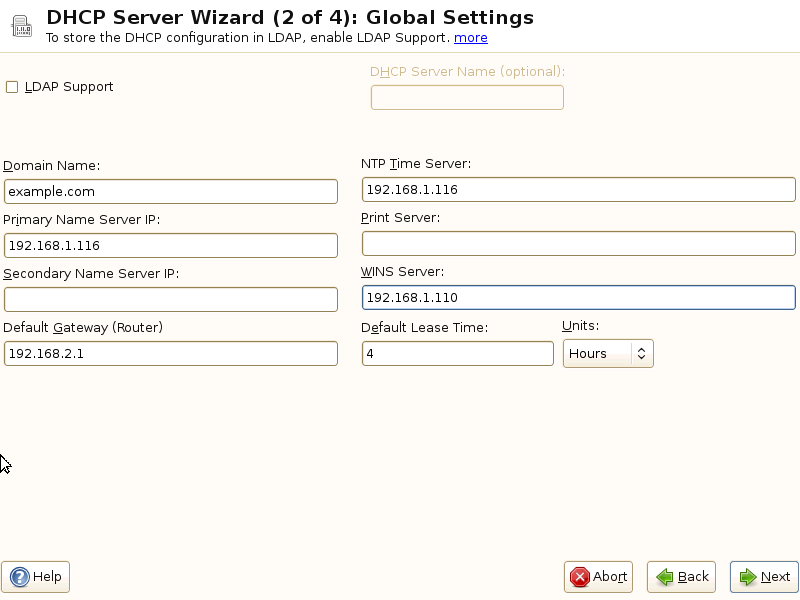Click the Help question mark icon
Screen dimensions: 800x600
click(x=19, y=577)
